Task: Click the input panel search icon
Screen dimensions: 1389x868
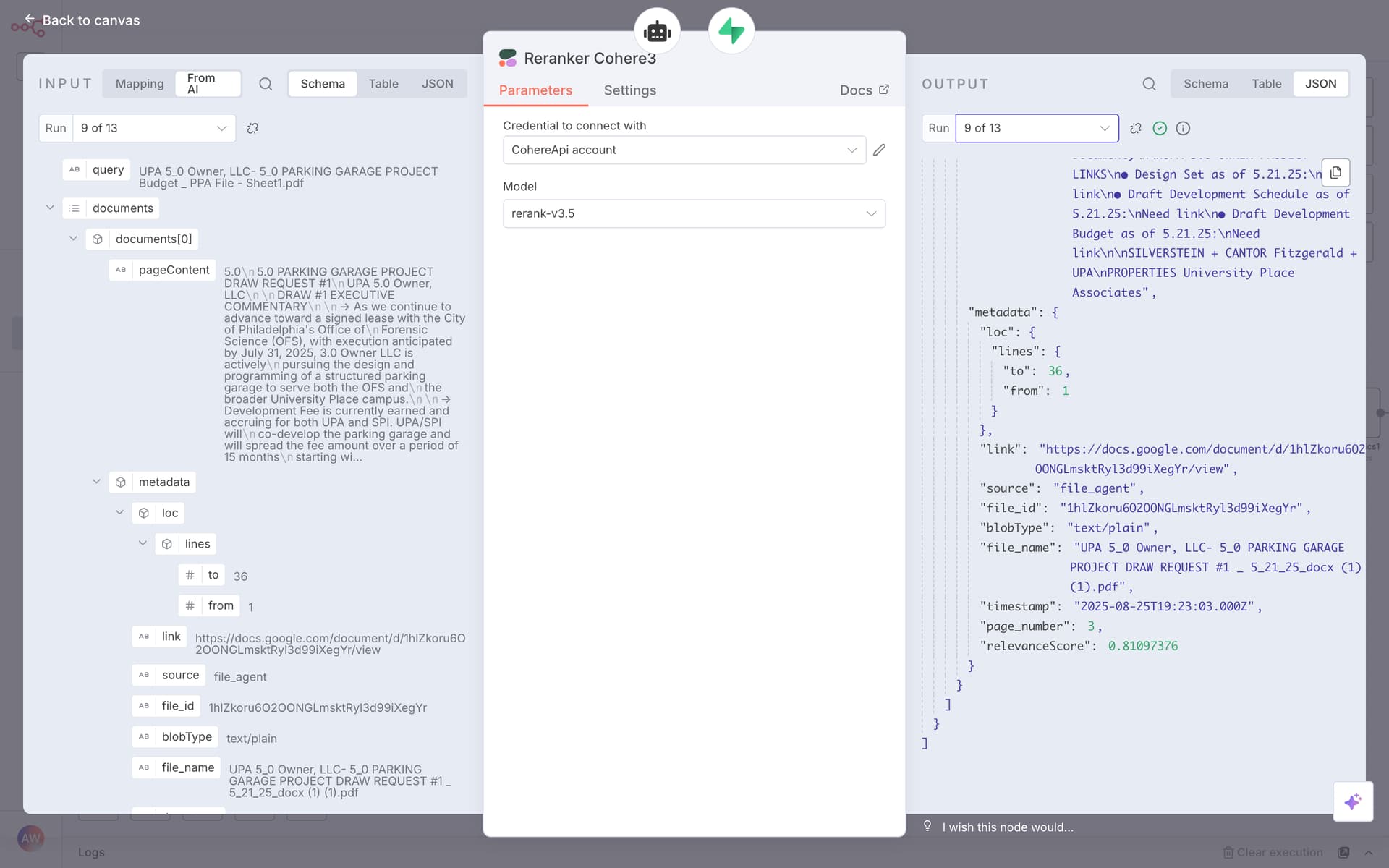Action: 266,84
